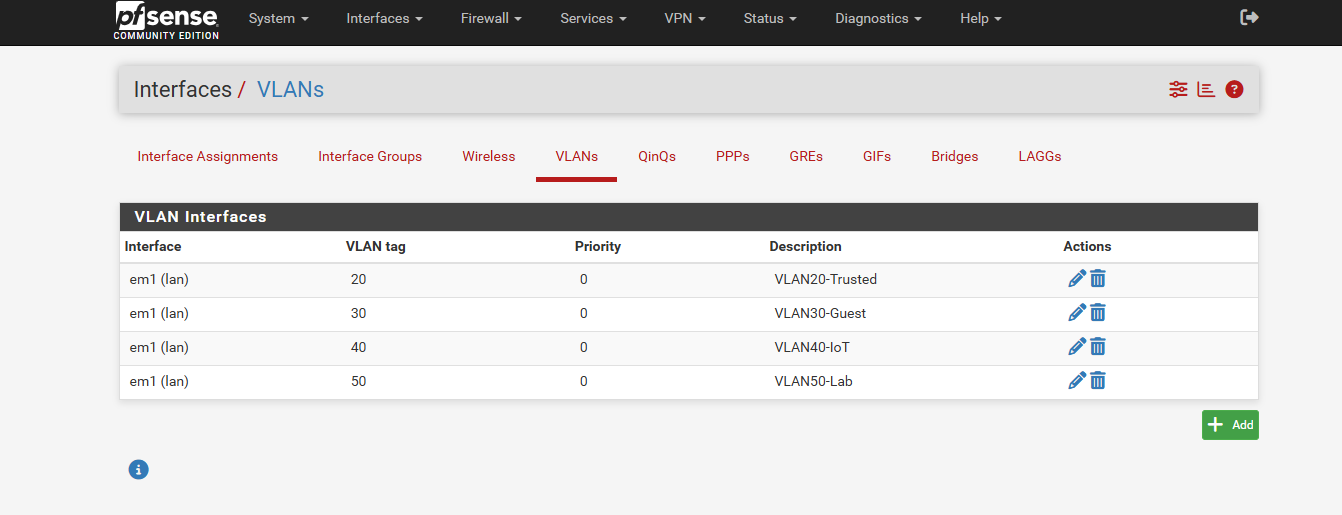Click the green Add button
This screenshot has width=1342, height=515.
coord(1230,425)
